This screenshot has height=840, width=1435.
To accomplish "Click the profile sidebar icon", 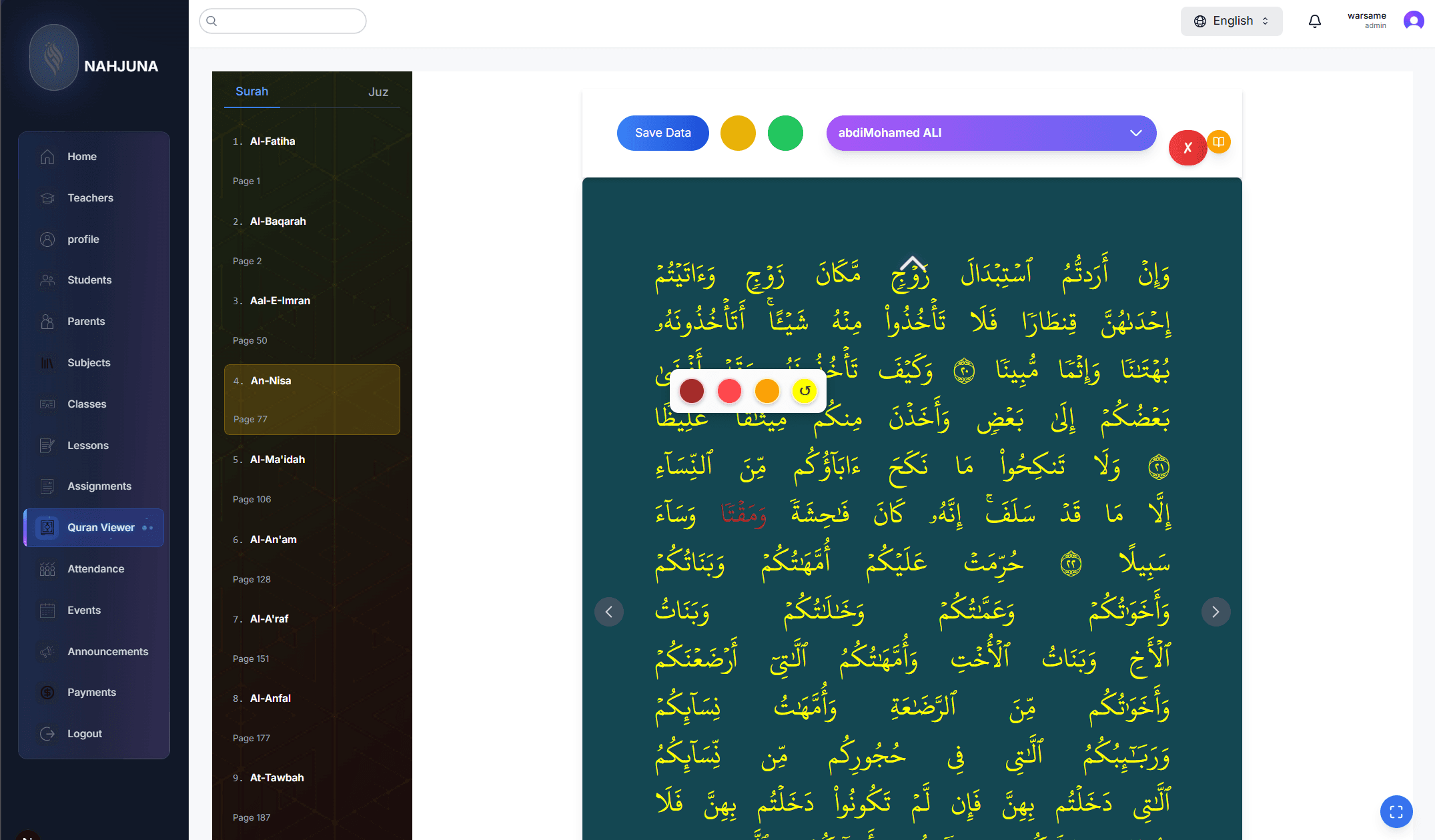I will pyautogui.click(x=47, y=240).
